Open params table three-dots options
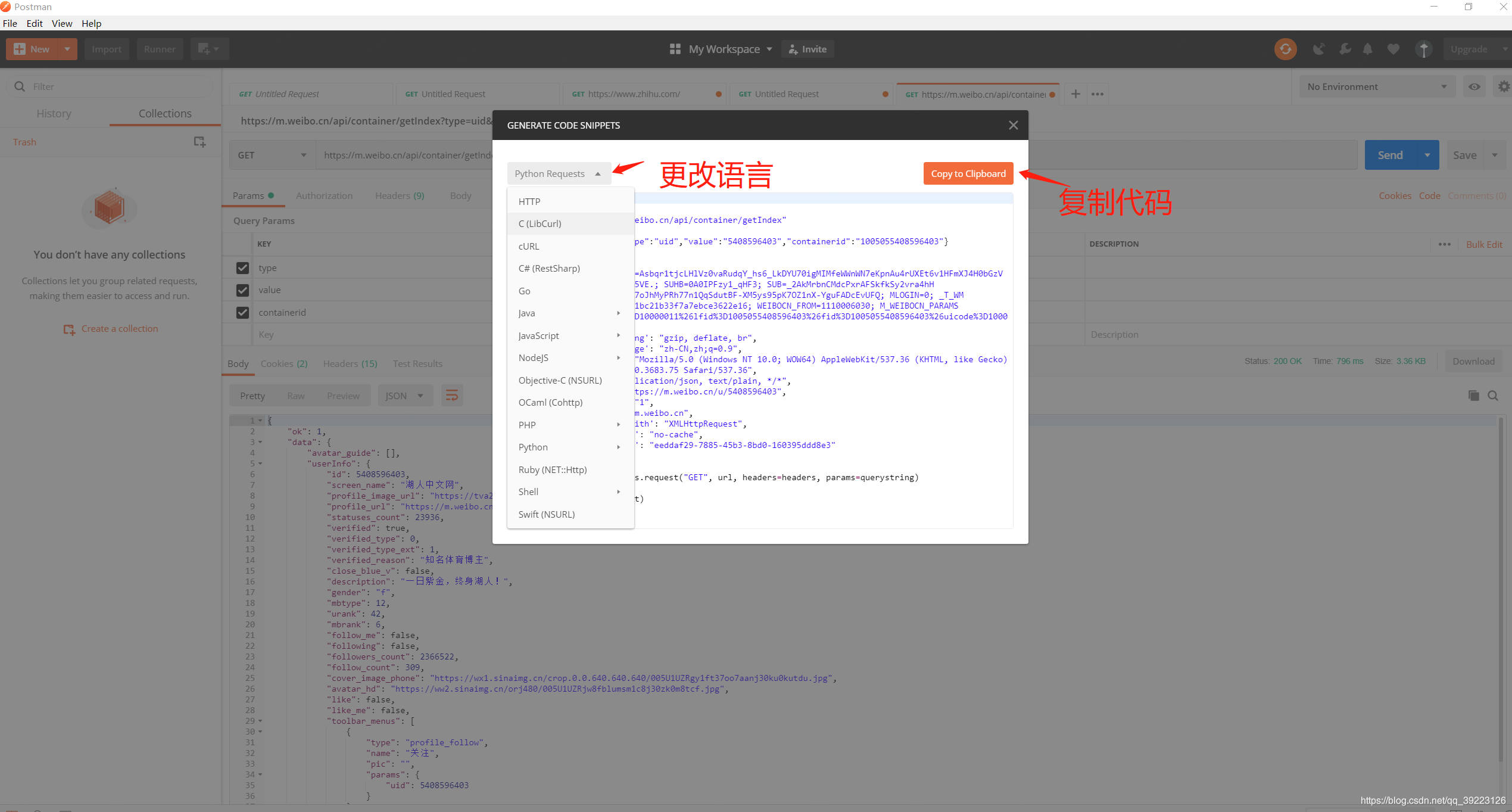The height and width of the screenshot is (812, 1512). click(x=1444, y=244)
